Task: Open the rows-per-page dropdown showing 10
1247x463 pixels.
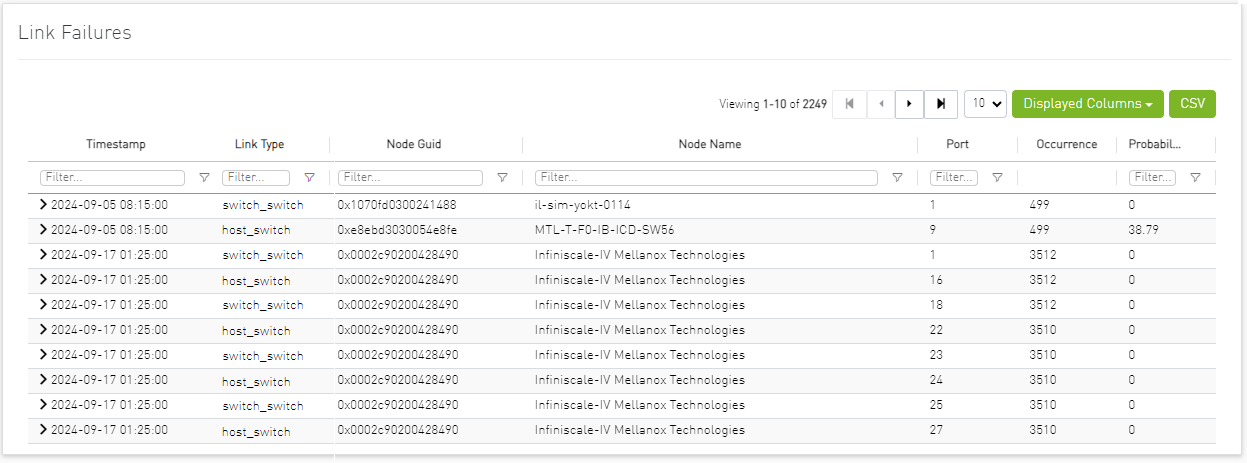Action: (985, 104)
